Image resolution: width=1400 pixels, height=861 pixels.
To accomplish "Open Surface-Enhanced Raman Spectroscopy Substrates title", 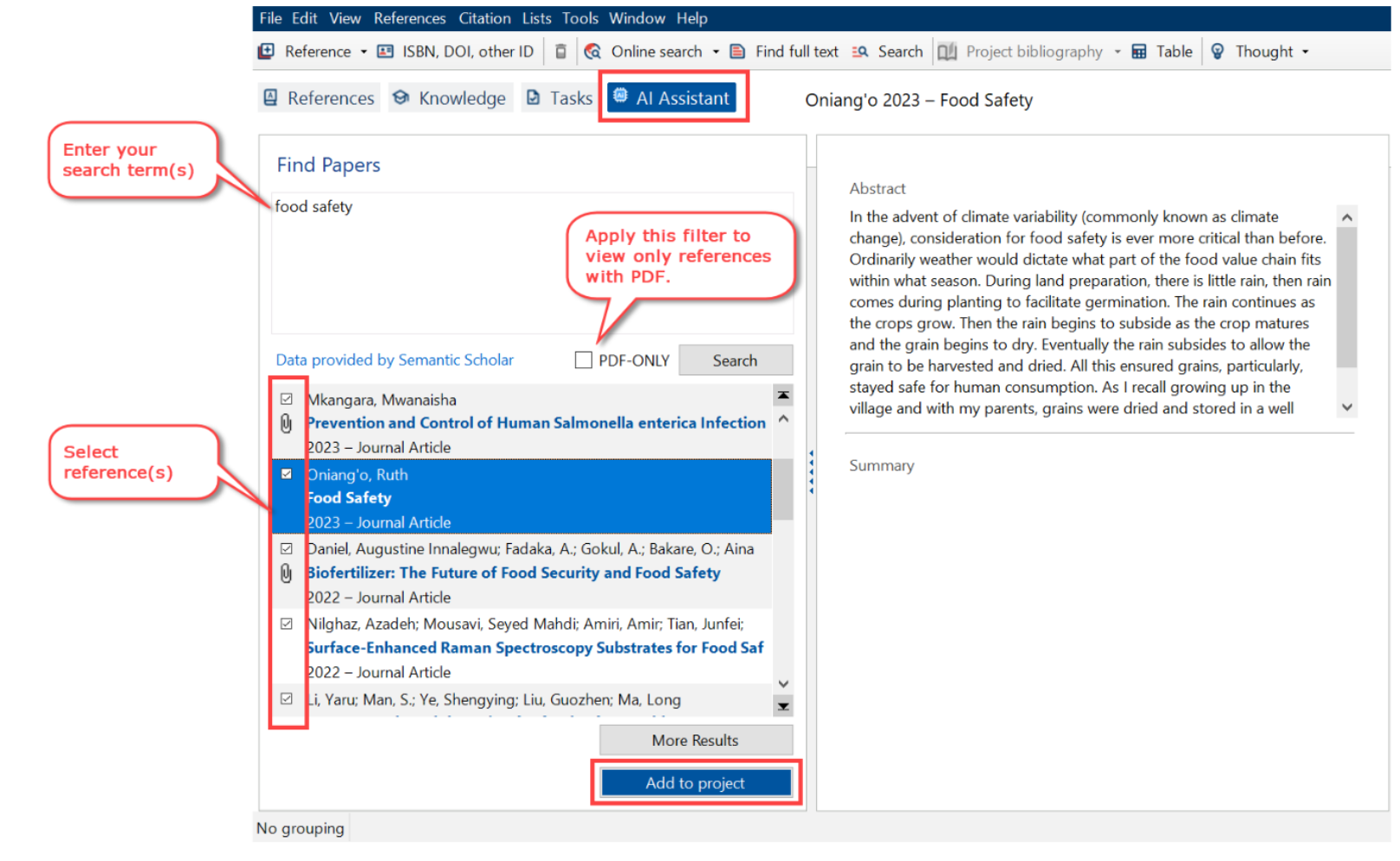I will (x=535, y=648).
